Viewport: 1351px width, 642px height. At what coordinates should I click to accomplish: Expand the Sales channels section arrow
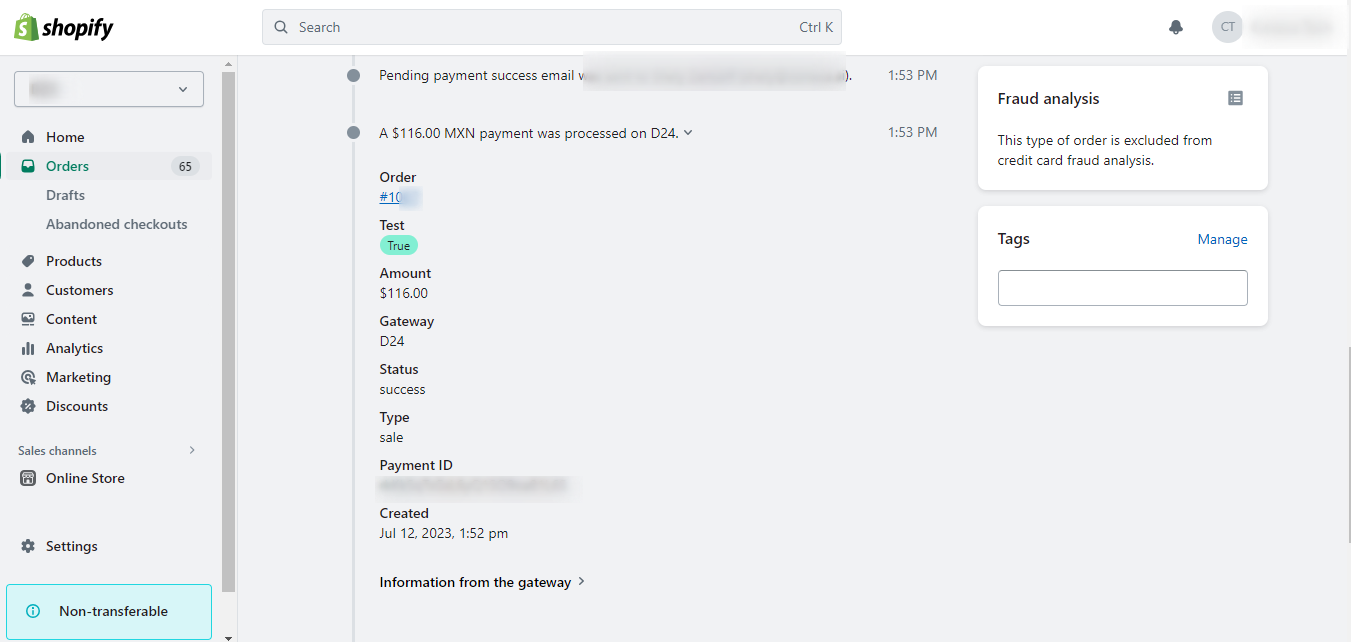click(192, 450)
